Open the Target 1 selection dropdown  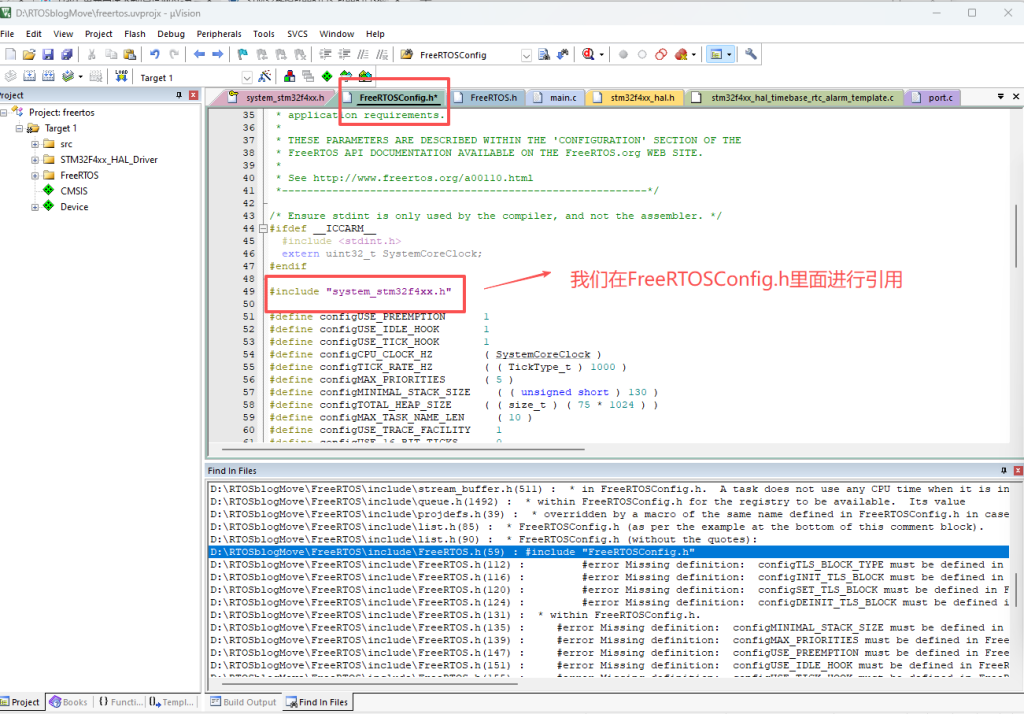coord(247,77)
